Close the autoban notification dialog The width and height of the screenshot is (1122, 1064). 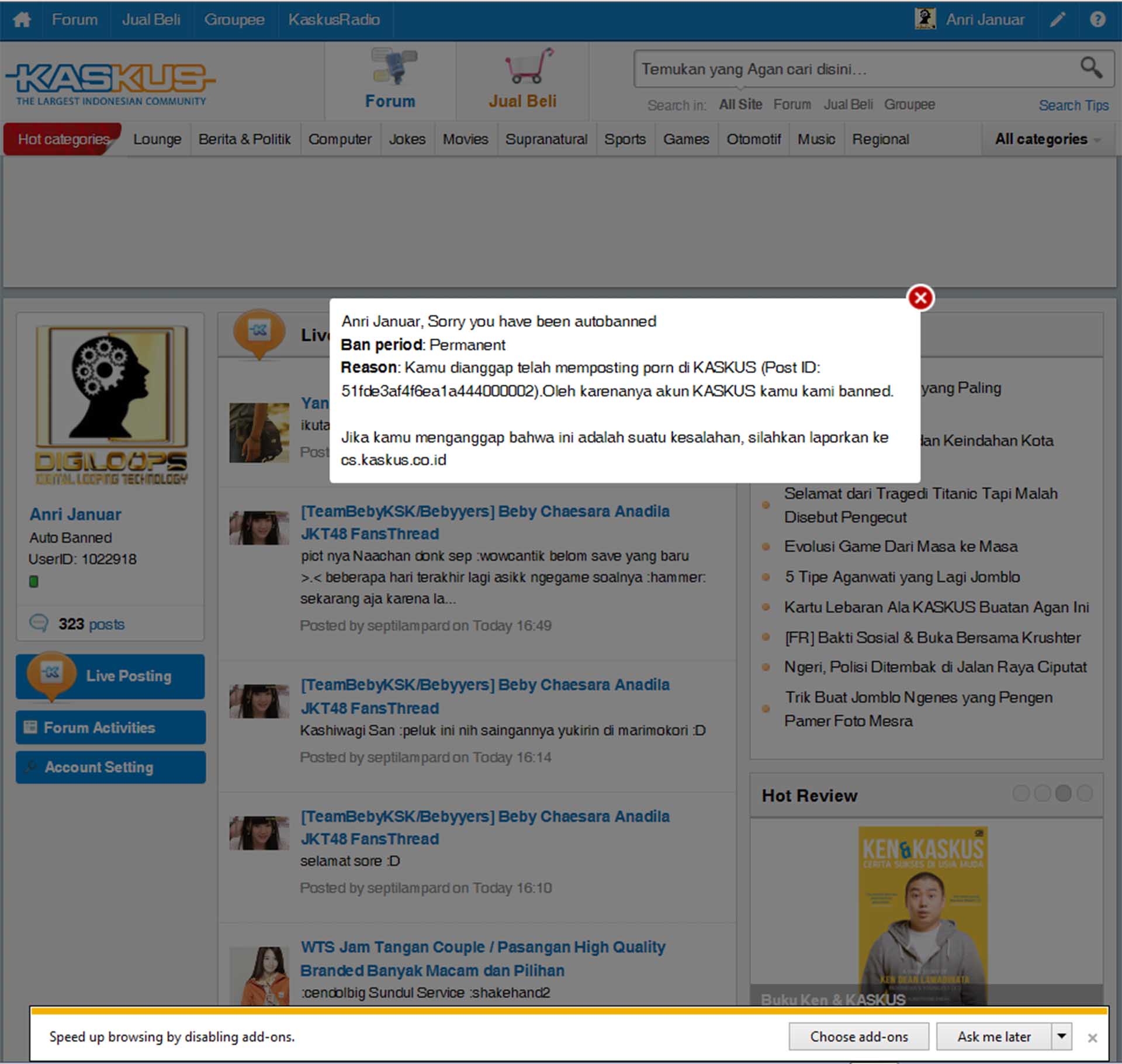coord(918,296)
